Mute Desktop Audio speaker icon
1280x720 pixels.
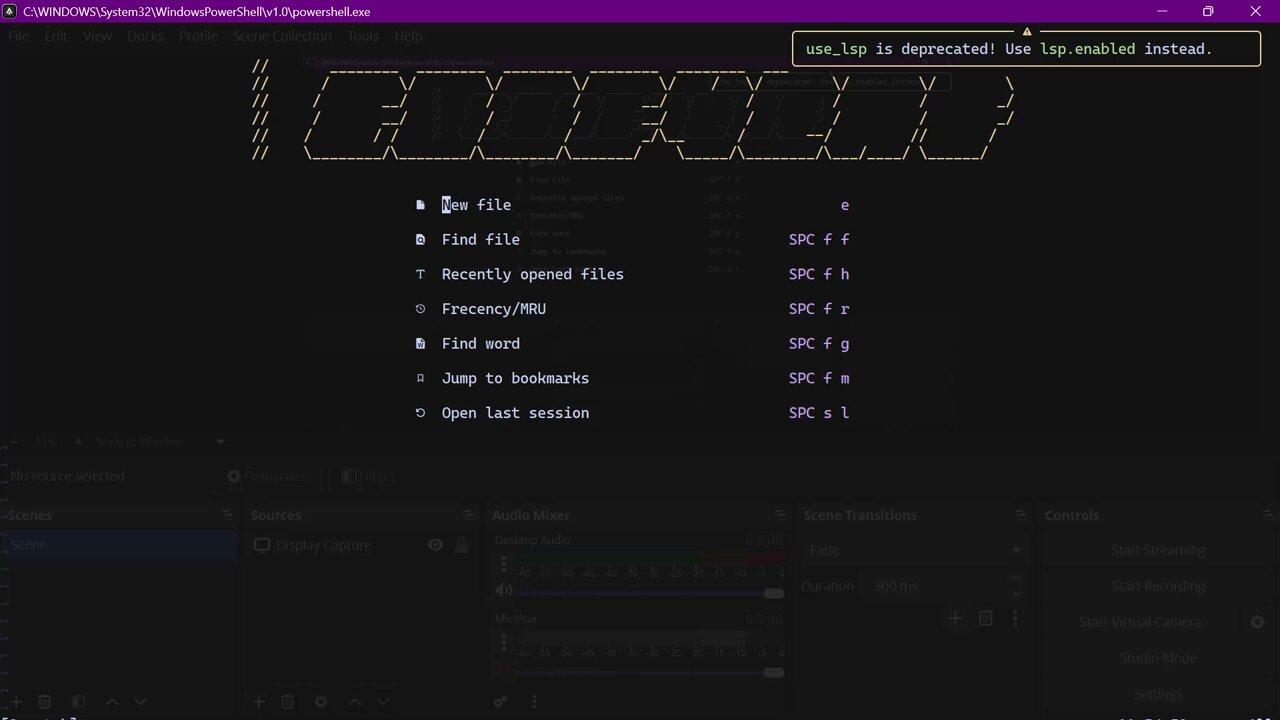pos(504,590)
